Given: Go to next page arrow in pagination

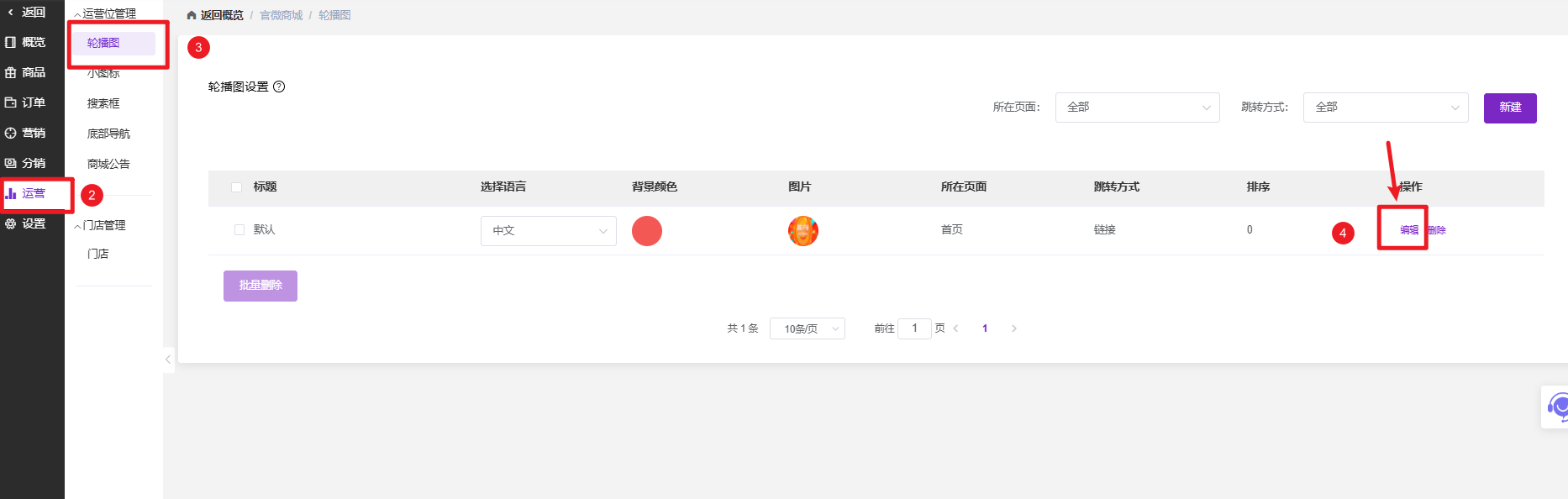Looking at the screenshot, I should pyautogui.click(x=1014, y=328).
